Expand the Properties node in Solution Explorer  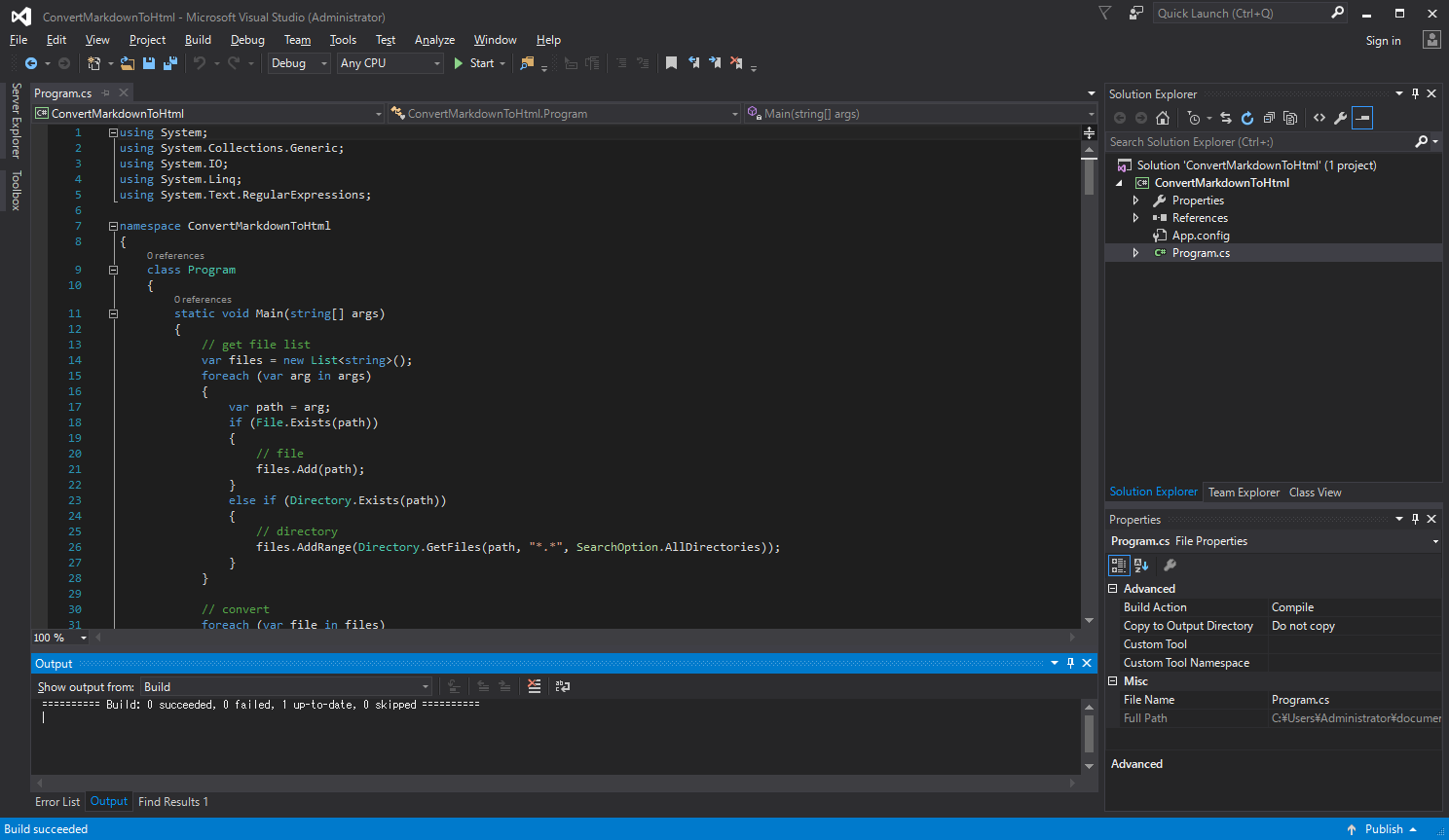click(x=1135, y=201)
